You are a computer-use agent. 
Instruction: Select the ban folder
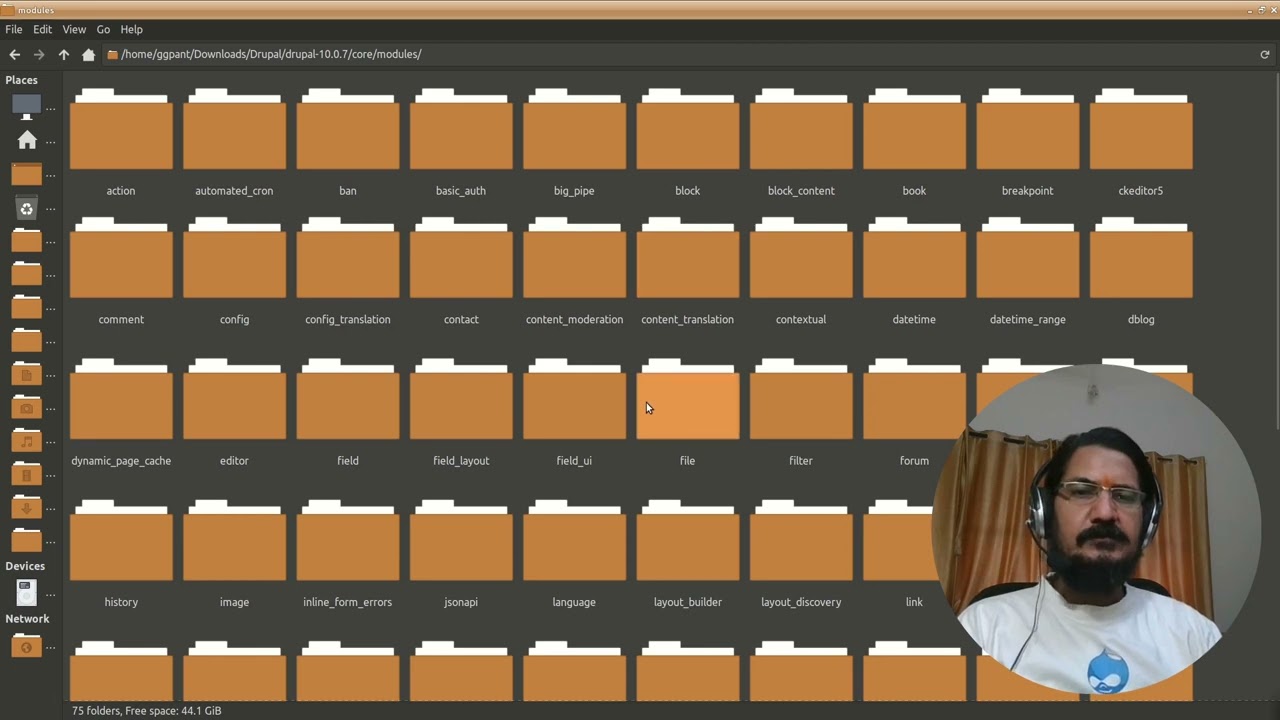[348, 130]
